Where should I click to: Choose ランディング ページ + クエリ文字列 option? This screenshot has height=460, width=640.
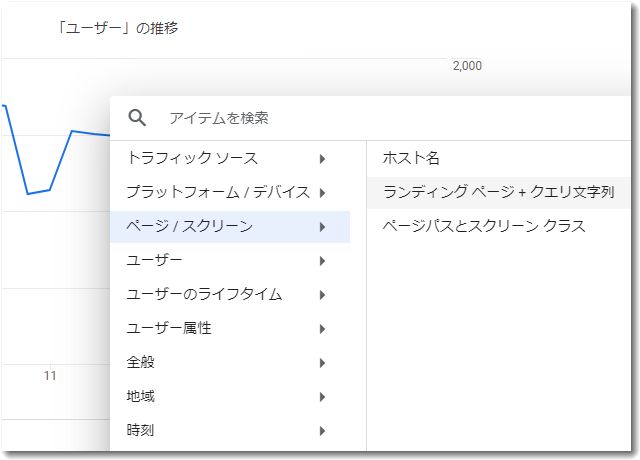tap(499, 192)
